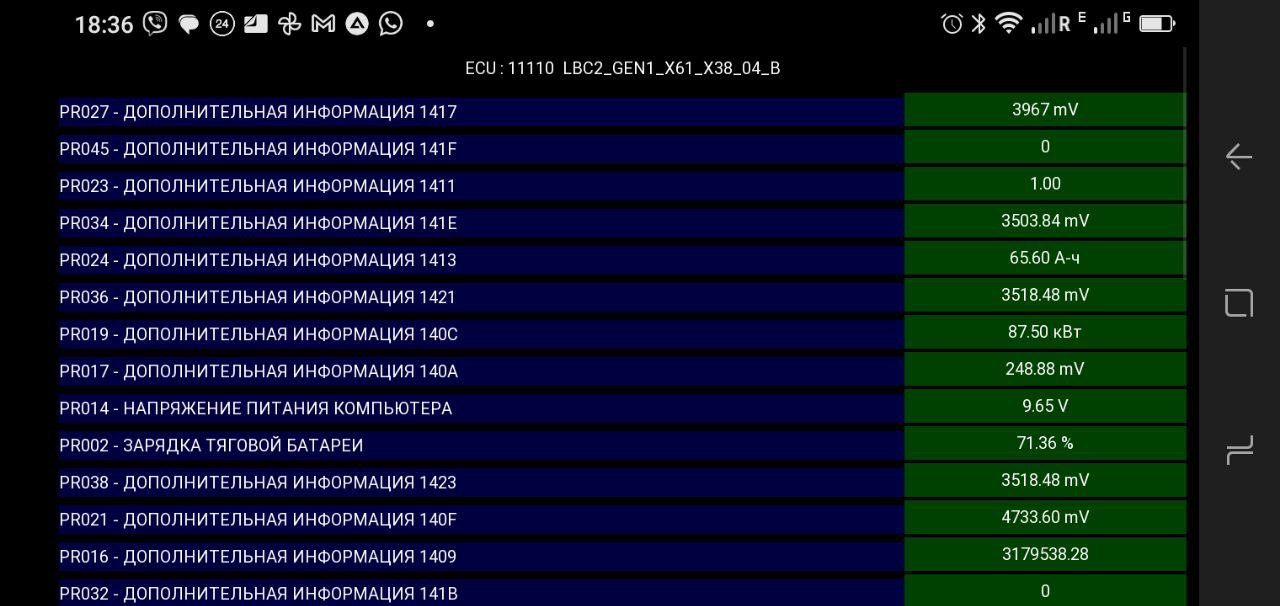
Task: Open recent apps navigation button
Action: point(1239,451)
